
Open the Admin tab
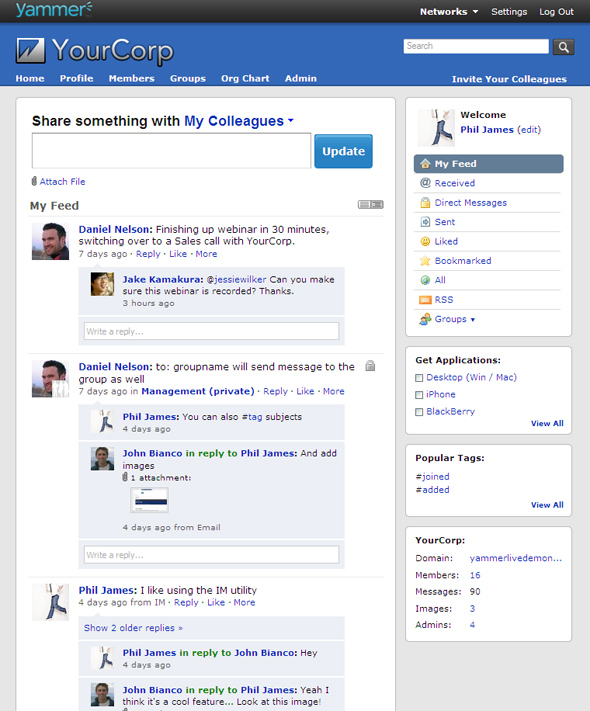pyautogui.click(x=301, y=78)
